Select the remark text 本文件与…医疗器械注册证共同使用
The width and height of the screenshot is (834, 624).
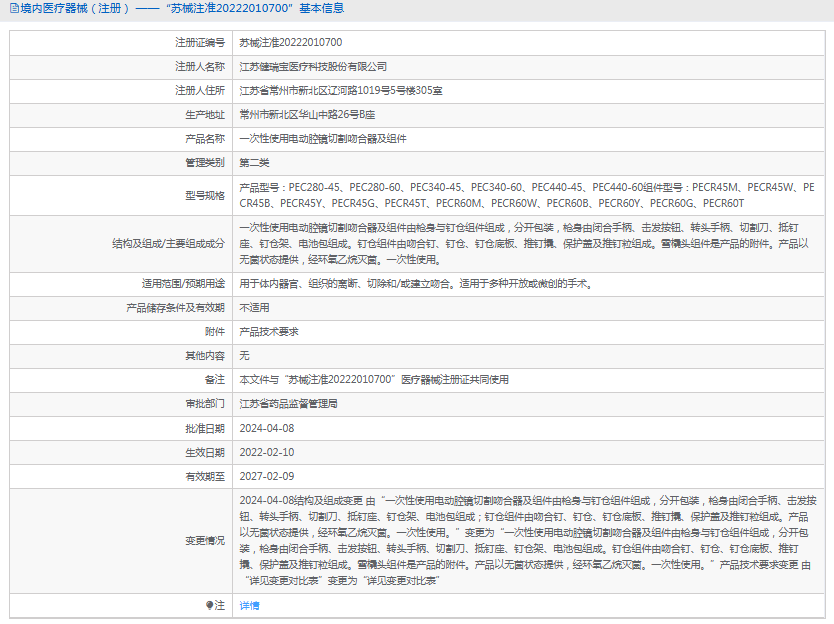coord(374,380)
